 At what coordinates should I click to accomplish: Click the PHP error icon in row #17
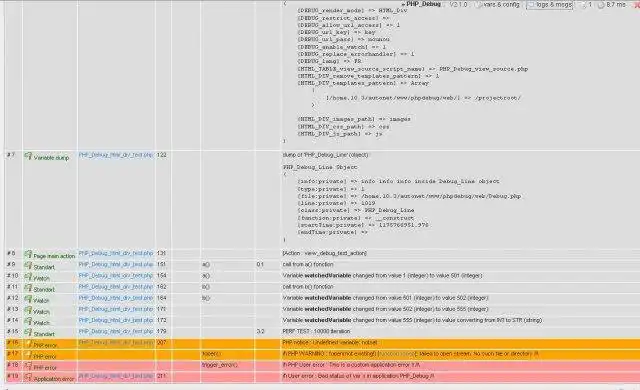(x=28, y=355)
